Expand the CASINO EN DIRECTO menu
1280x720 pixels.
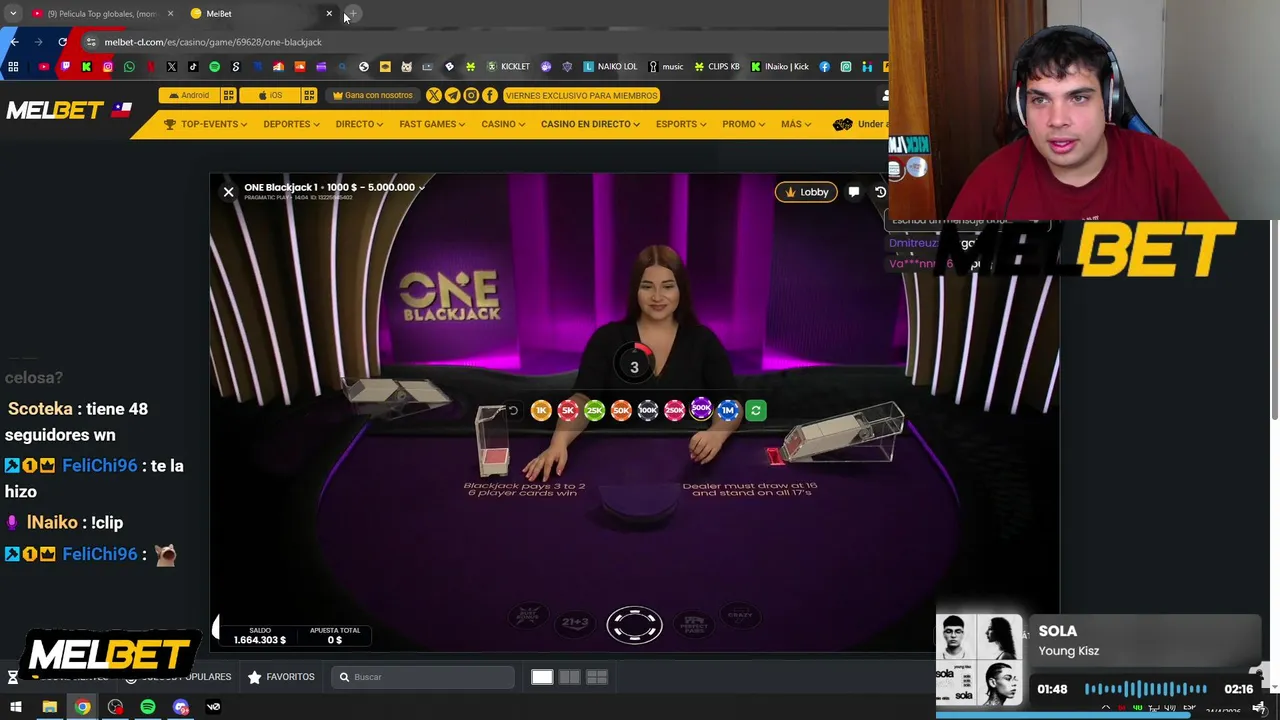(x=591, y=124)
